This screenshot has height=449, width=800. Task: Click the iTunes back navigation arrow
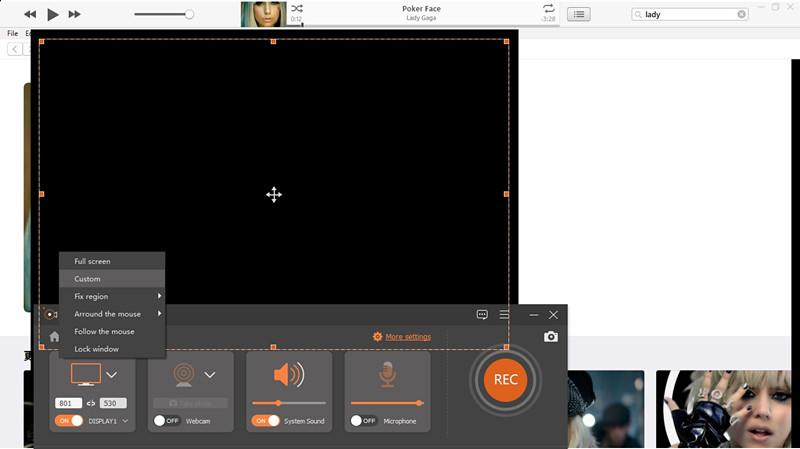tap(15, 49)
